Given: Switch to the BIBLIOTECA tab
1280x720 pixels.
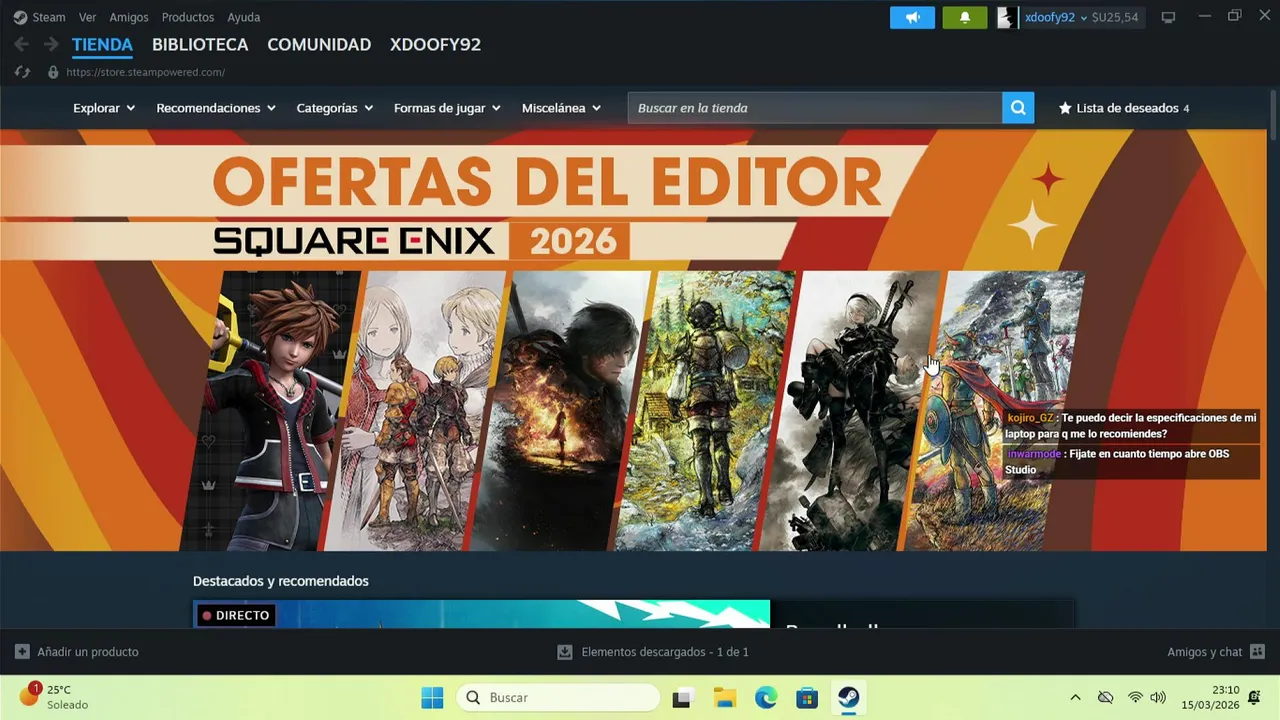Looking at the screenshot, I should 200,45.
